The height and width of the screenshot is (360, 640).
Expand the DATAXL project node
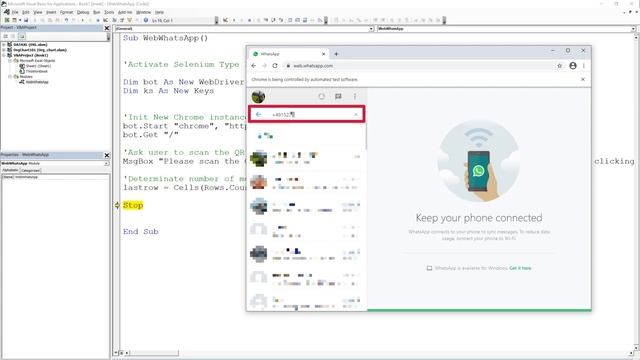[4, 44]
